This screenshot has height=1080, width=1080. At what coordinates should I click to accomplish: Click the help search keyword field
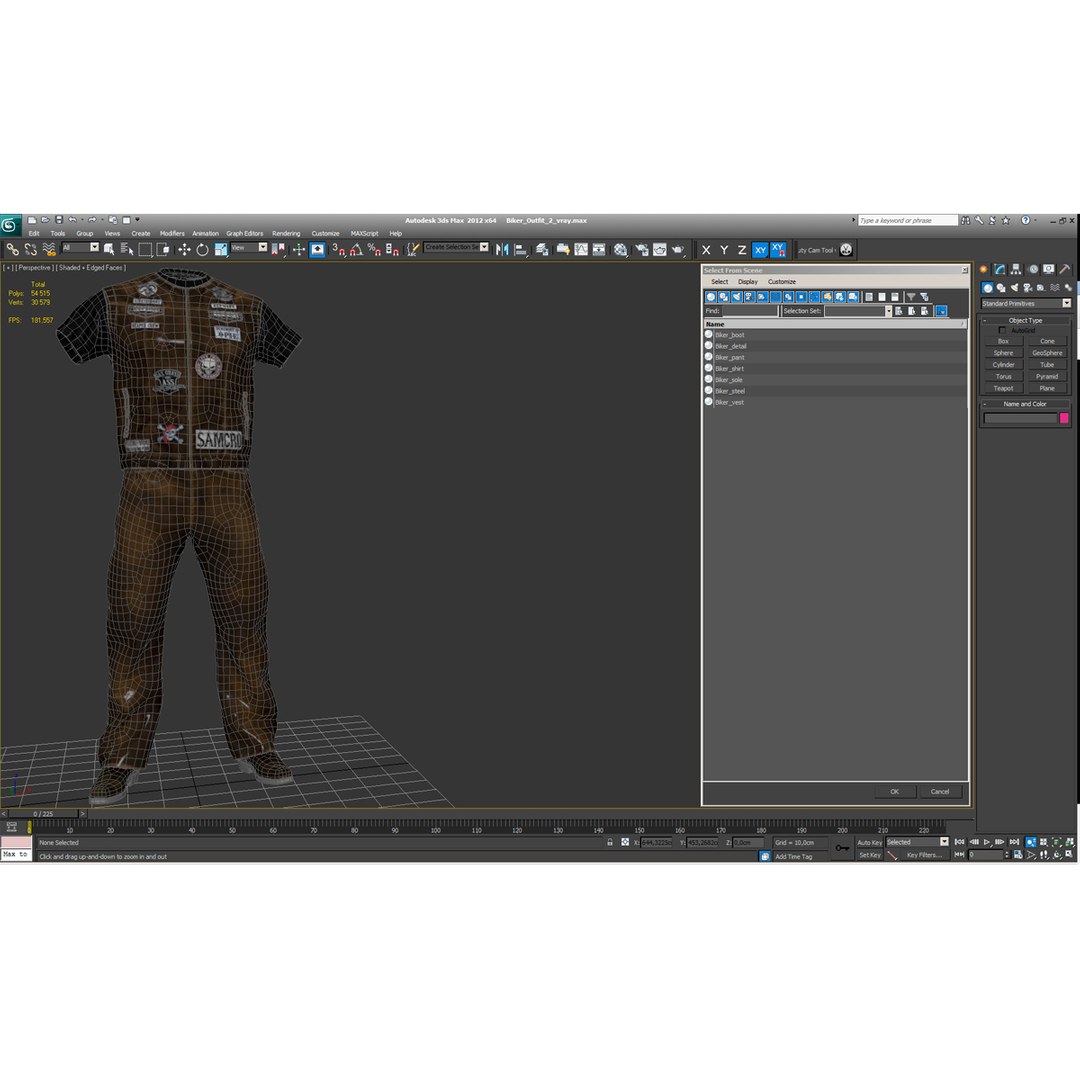[x=908, y=220]
